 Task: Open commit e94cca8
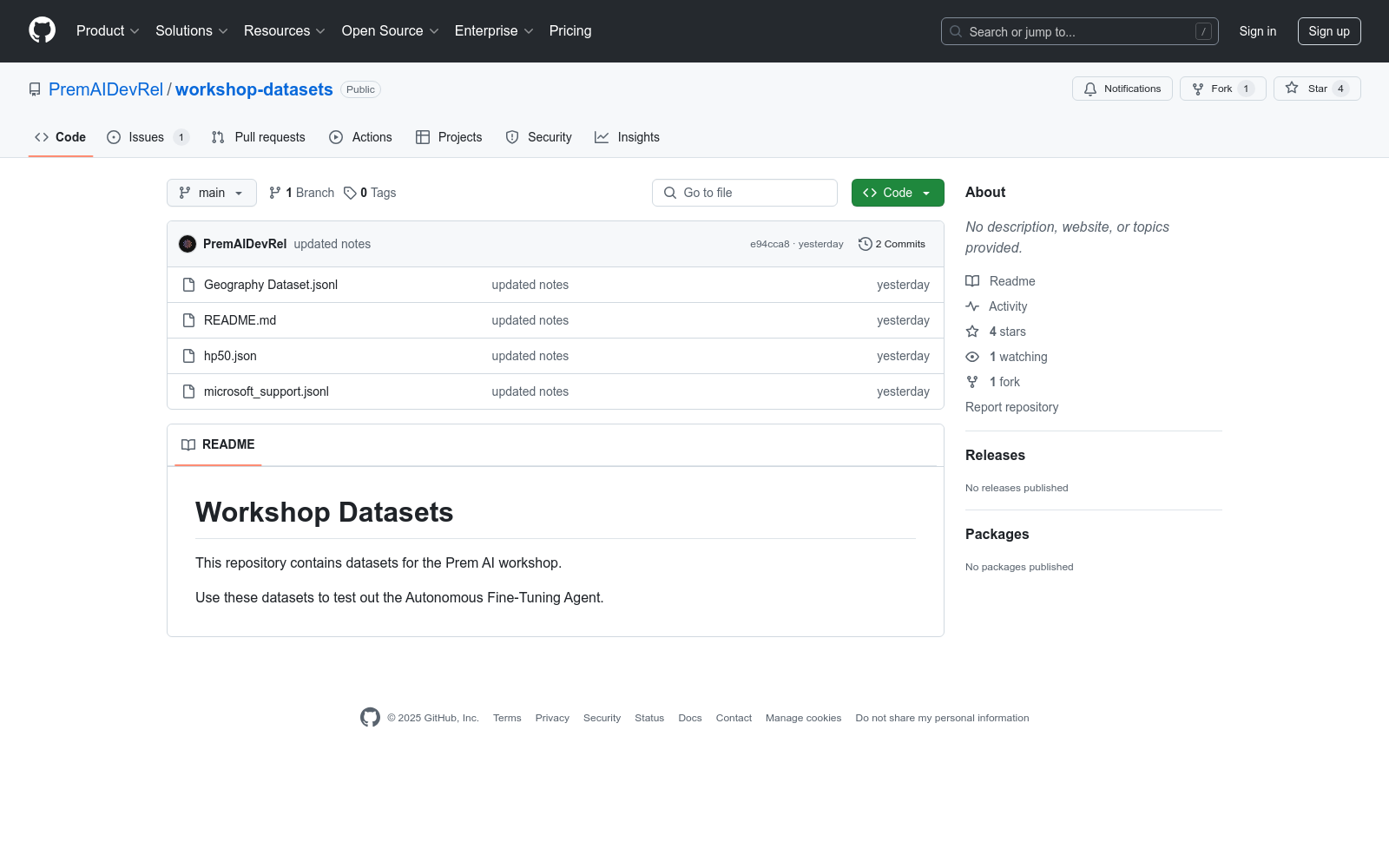(x=770, y=244)
